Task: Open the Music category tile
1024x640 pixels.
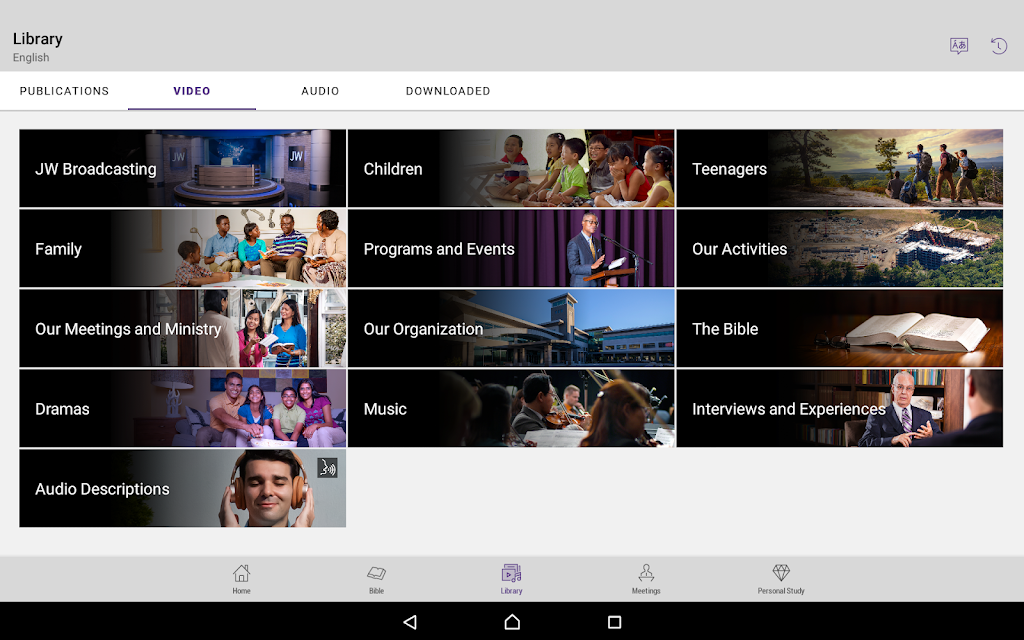Action: pyautogui.click(x=510, y=408)
